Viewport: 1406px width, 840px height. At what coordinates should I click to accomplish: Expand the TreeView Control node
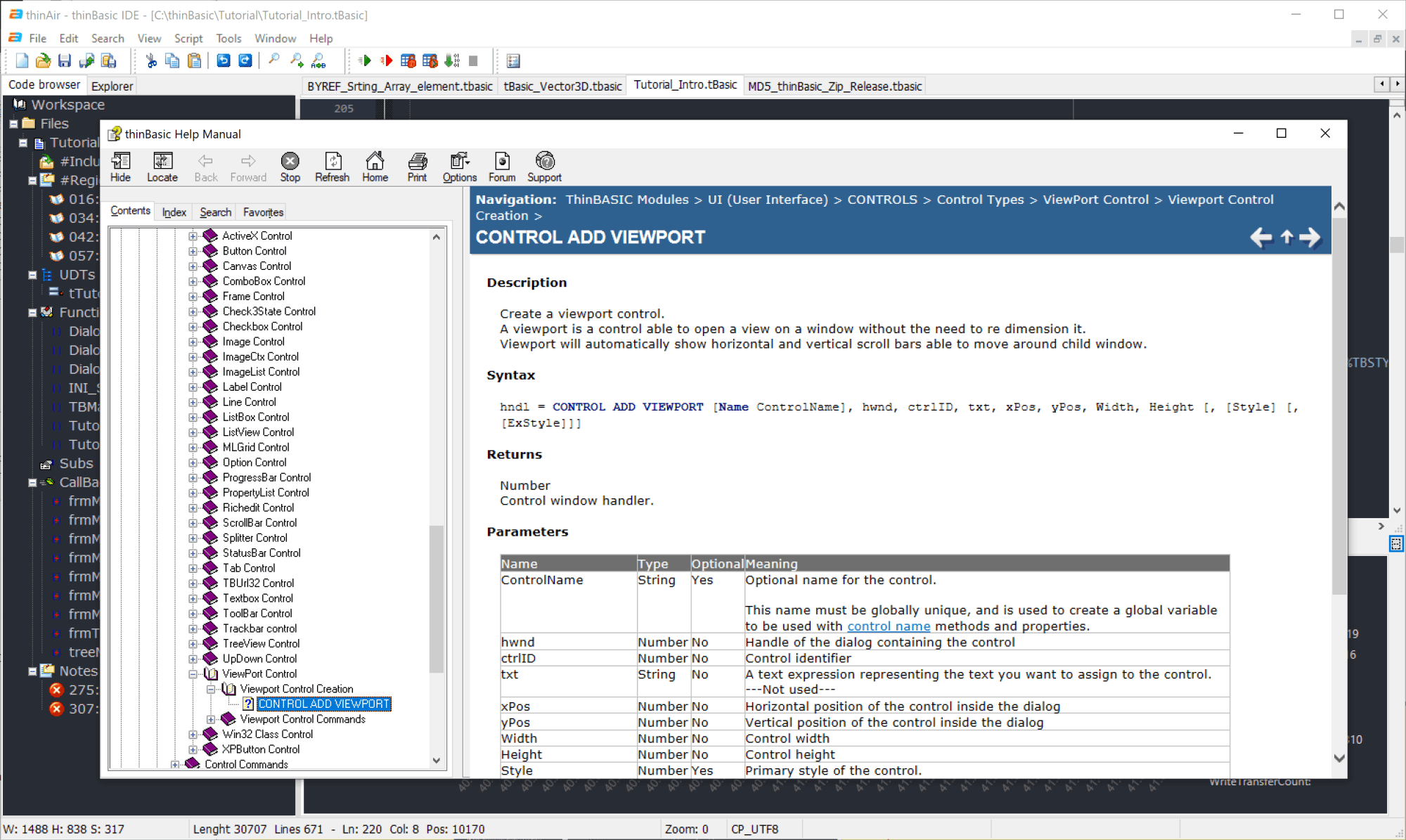(x=193, y=644)
